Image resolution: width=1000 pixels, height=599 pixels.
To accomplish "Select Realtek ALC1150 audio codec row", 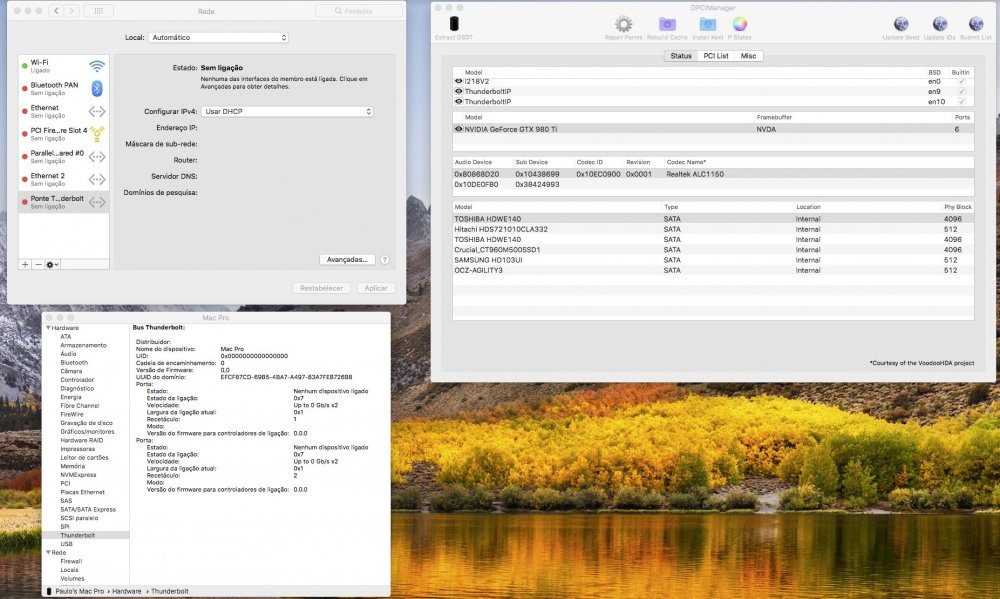I will [713, 174].
